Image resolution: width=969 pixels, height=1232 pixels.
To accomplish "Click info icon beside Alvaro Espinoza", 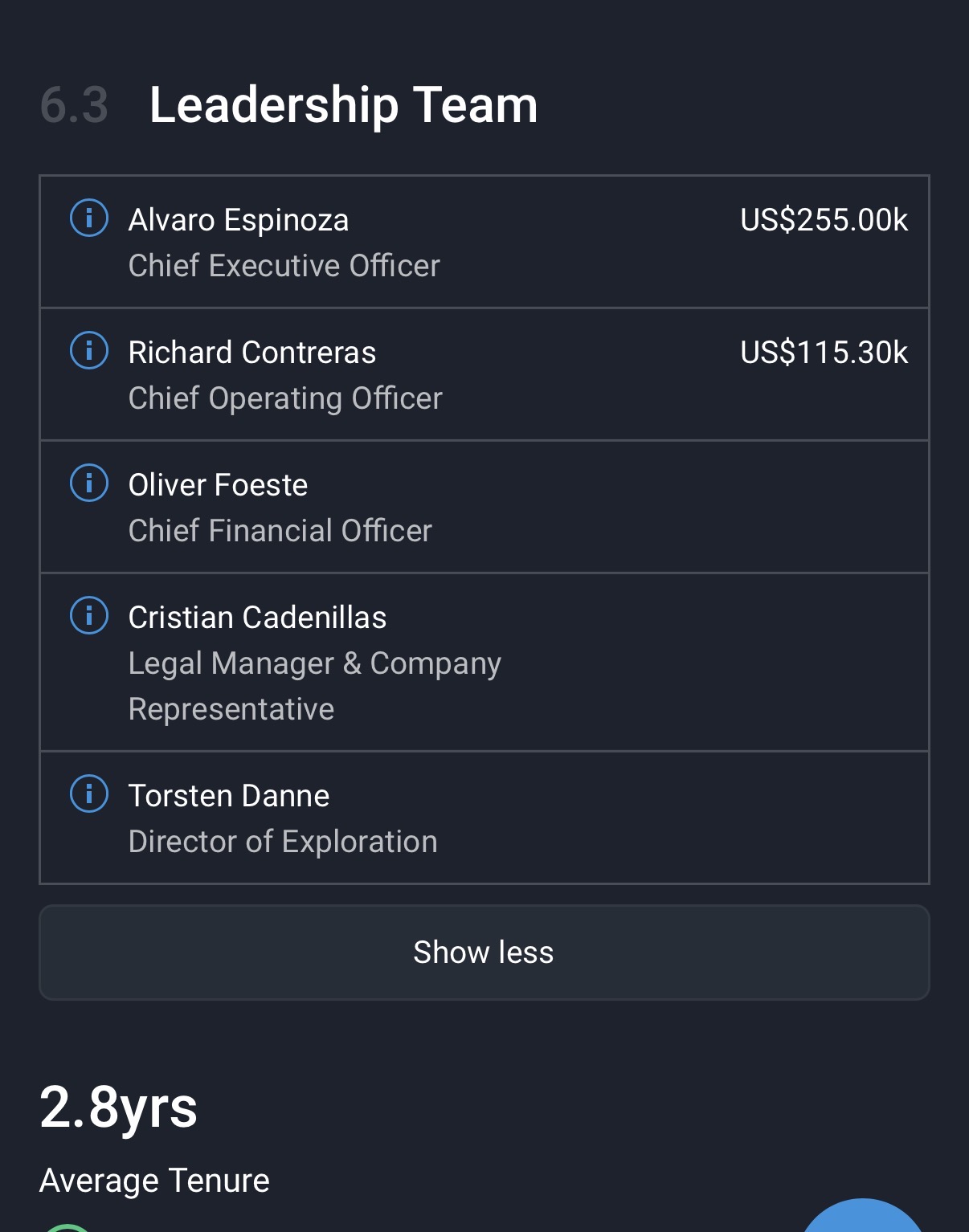I will coord(89,218).
